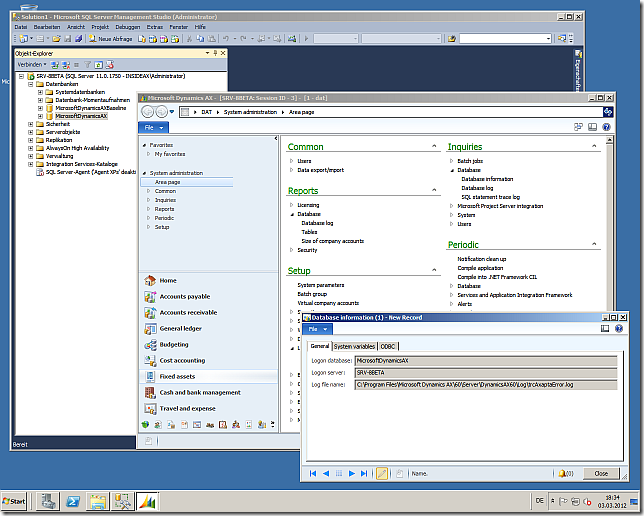
Task: Expand the Replikation folder
Action: pyautogui.click(x=30, y=140)
